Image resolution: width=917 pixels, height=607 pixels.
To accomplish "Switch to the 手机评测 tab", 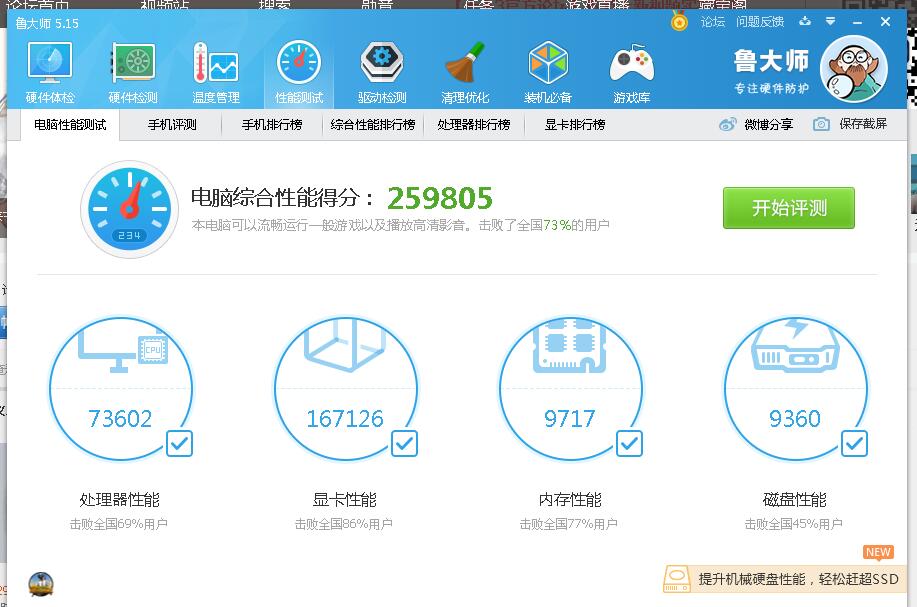I will 172,125.
